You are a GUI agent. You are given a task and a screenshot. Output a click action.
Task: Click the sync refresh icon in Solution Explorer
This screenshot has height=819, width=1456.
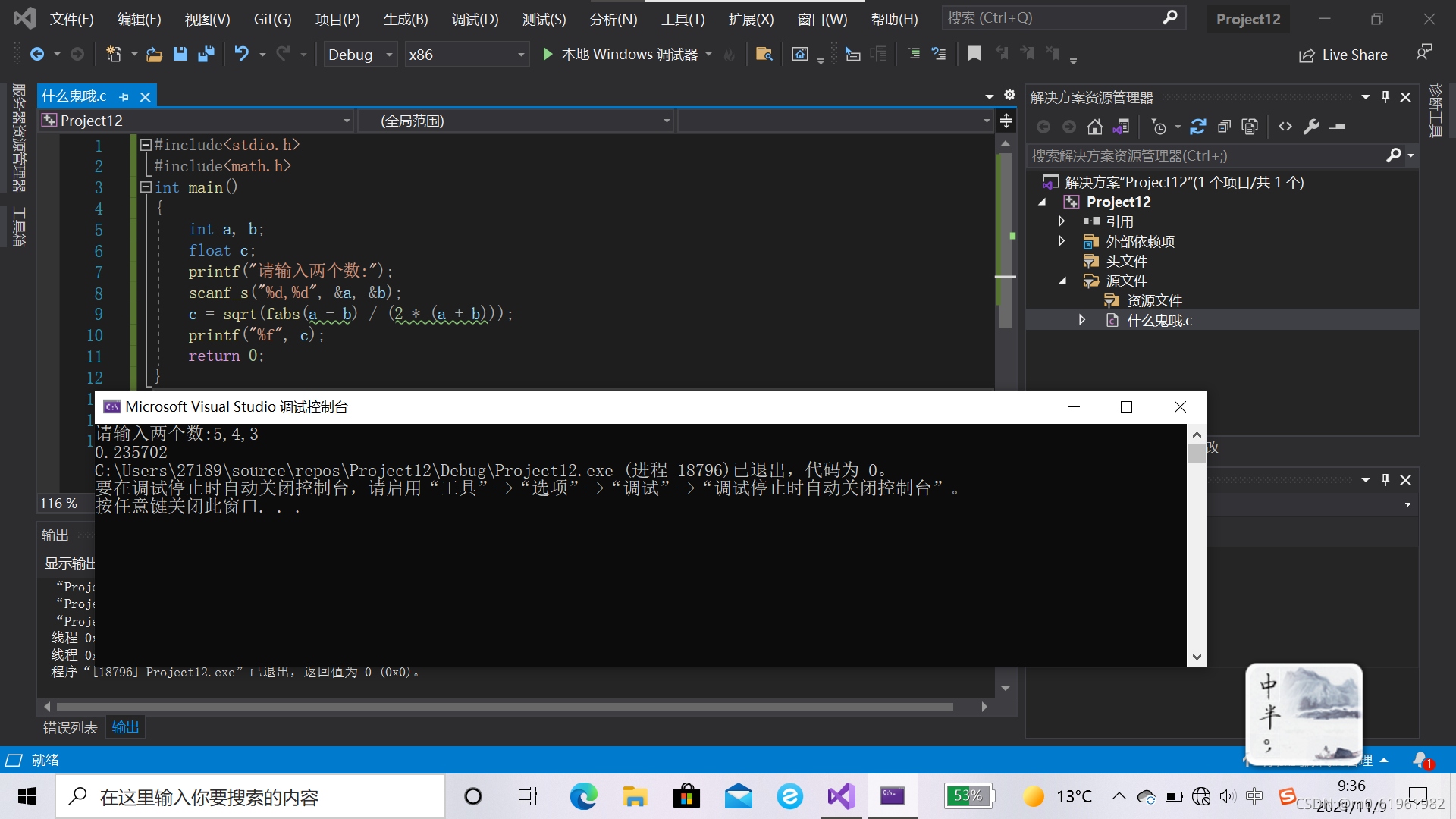tap(1198, 127)
